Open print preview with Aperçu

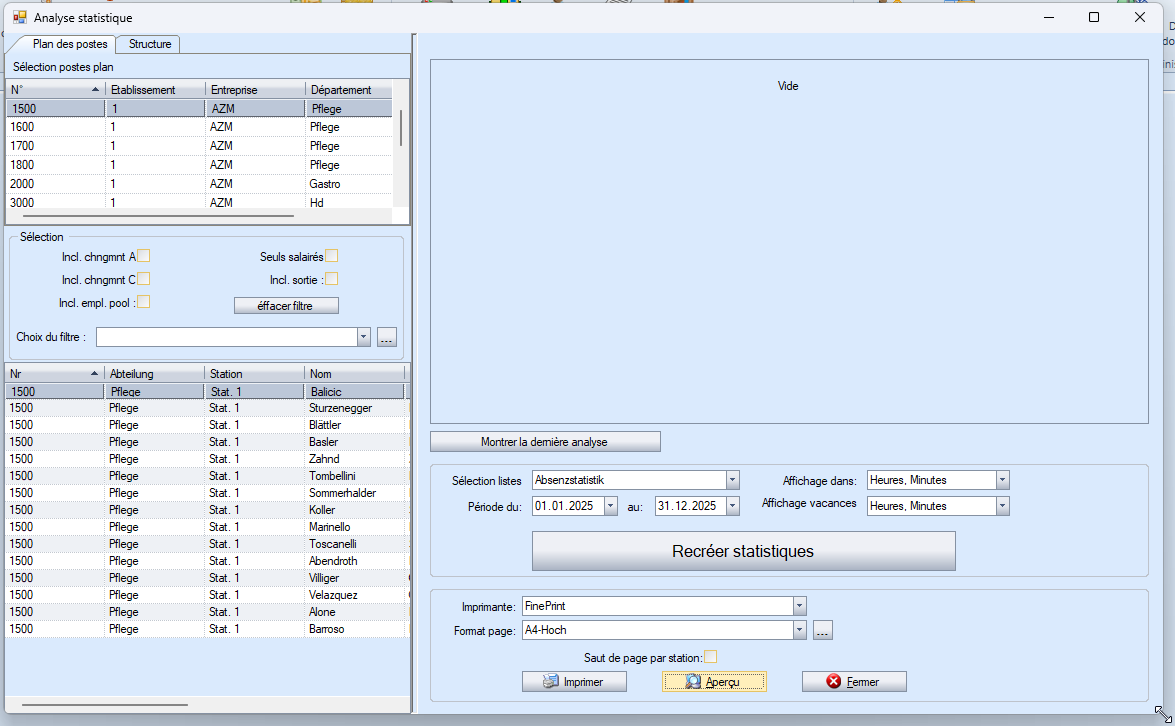(714, 682)
